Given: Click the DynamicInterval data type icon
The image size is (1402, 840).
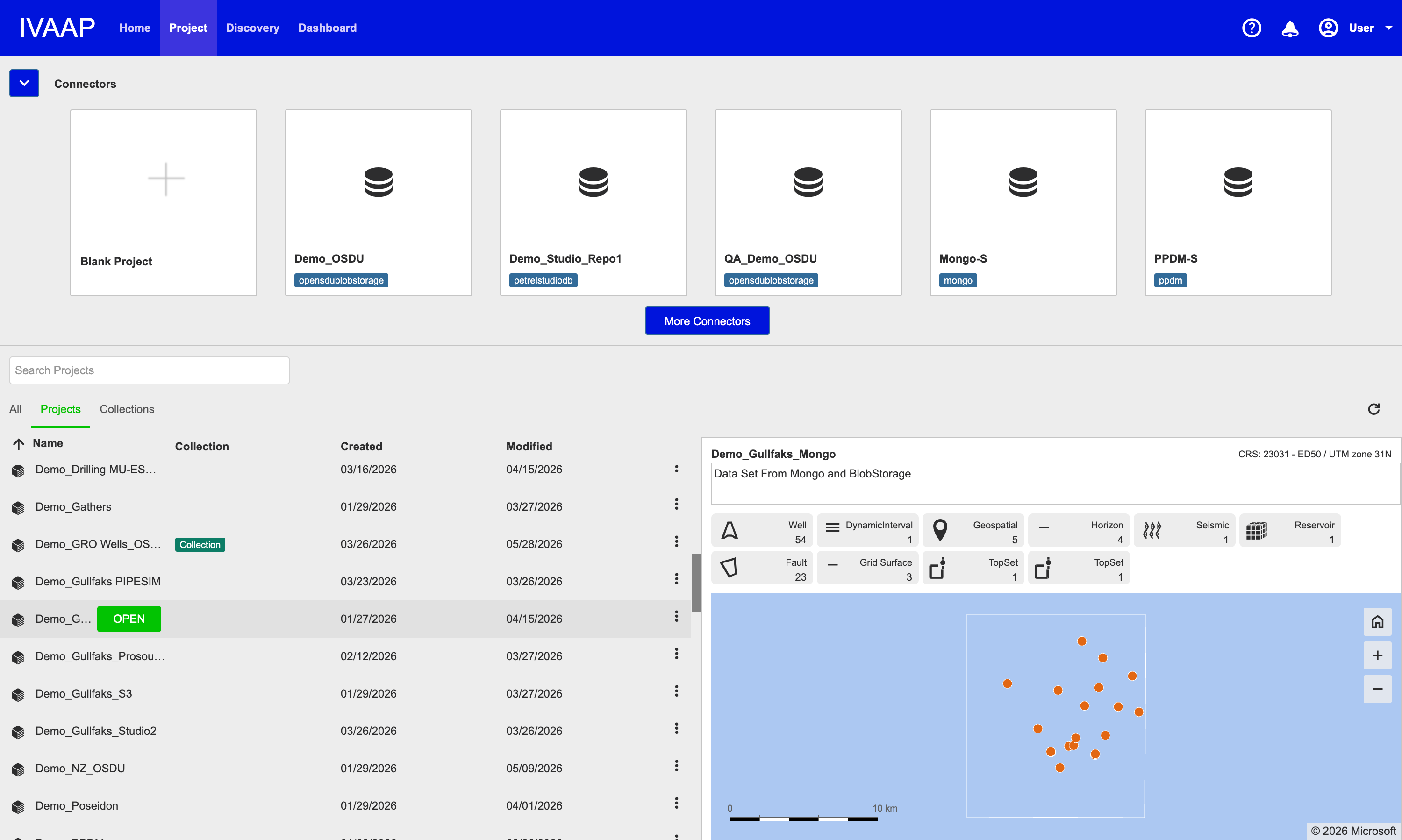Looking at the screenshot, I should point(832,528).
